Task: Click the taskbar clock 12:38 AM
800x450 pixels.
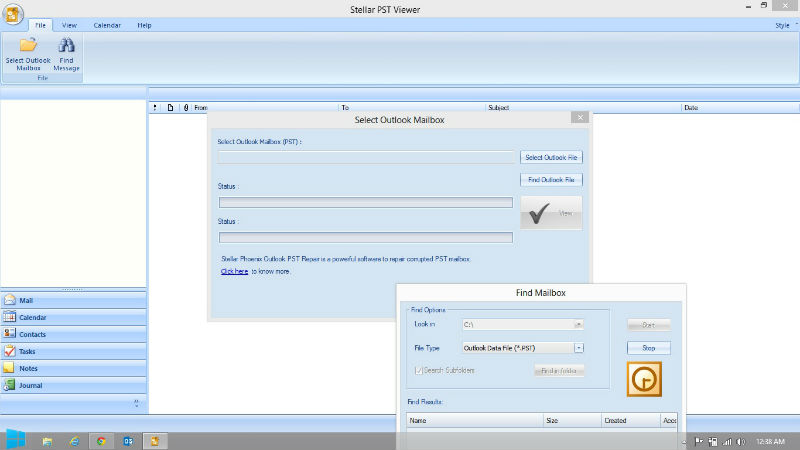Action: click(x=770, y=441)
